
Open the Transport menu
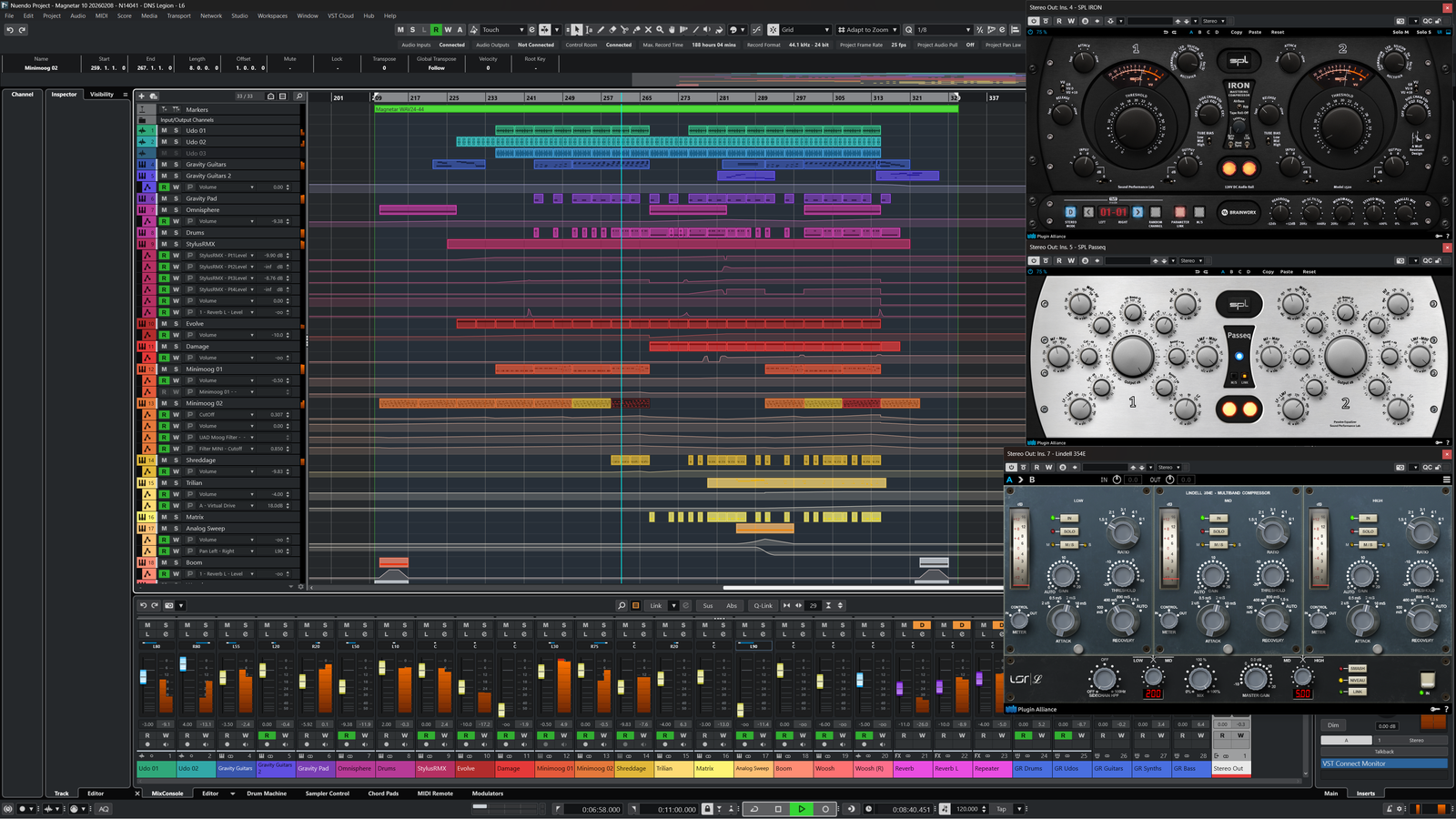[x=178, y=15]
